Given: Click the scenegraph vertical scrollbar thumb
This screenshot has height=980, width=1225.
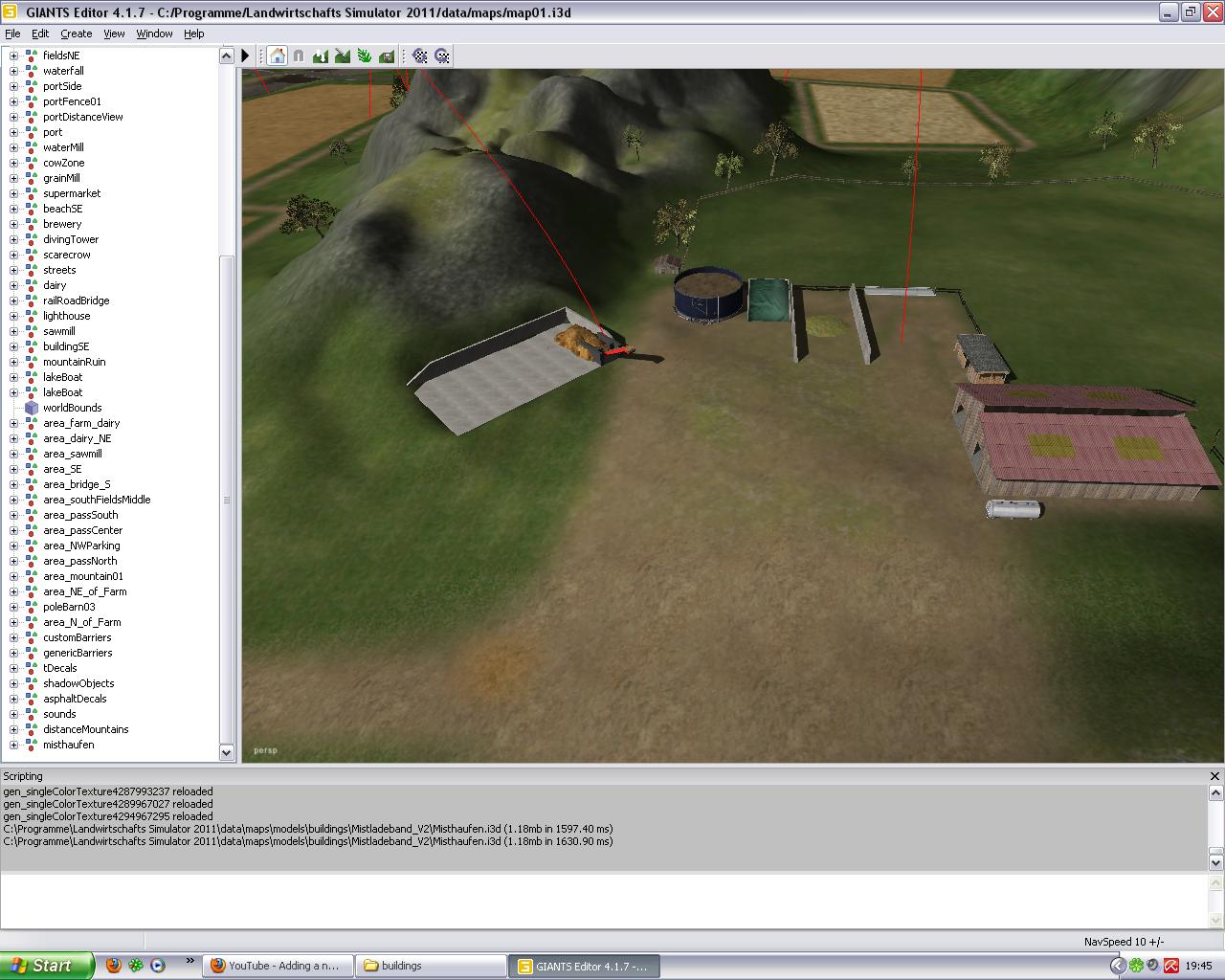Looking at the screenshot, I should [227, 499].
